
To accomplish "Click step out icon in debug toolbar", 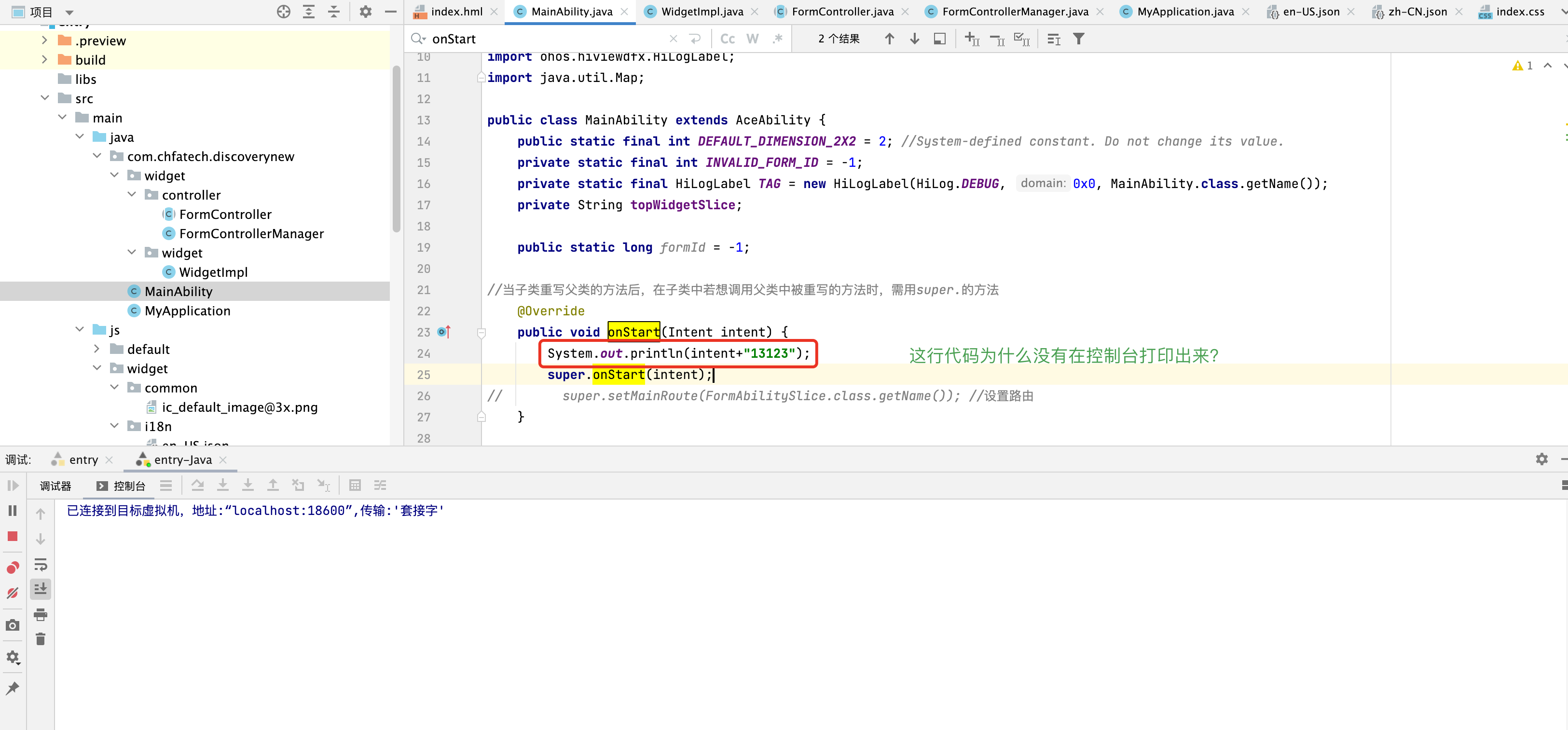I will pyautogui.click(x=273, y=486).
